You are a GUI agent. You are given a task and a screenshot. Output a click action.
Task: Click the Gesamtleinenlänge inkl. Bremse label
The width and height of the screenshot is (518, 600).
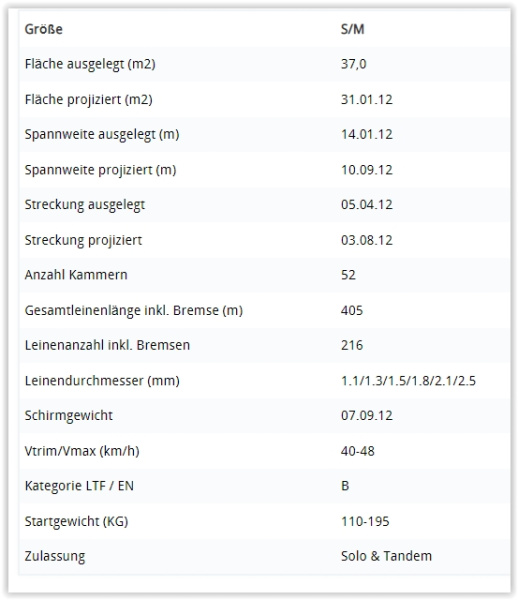pos(134,310)
